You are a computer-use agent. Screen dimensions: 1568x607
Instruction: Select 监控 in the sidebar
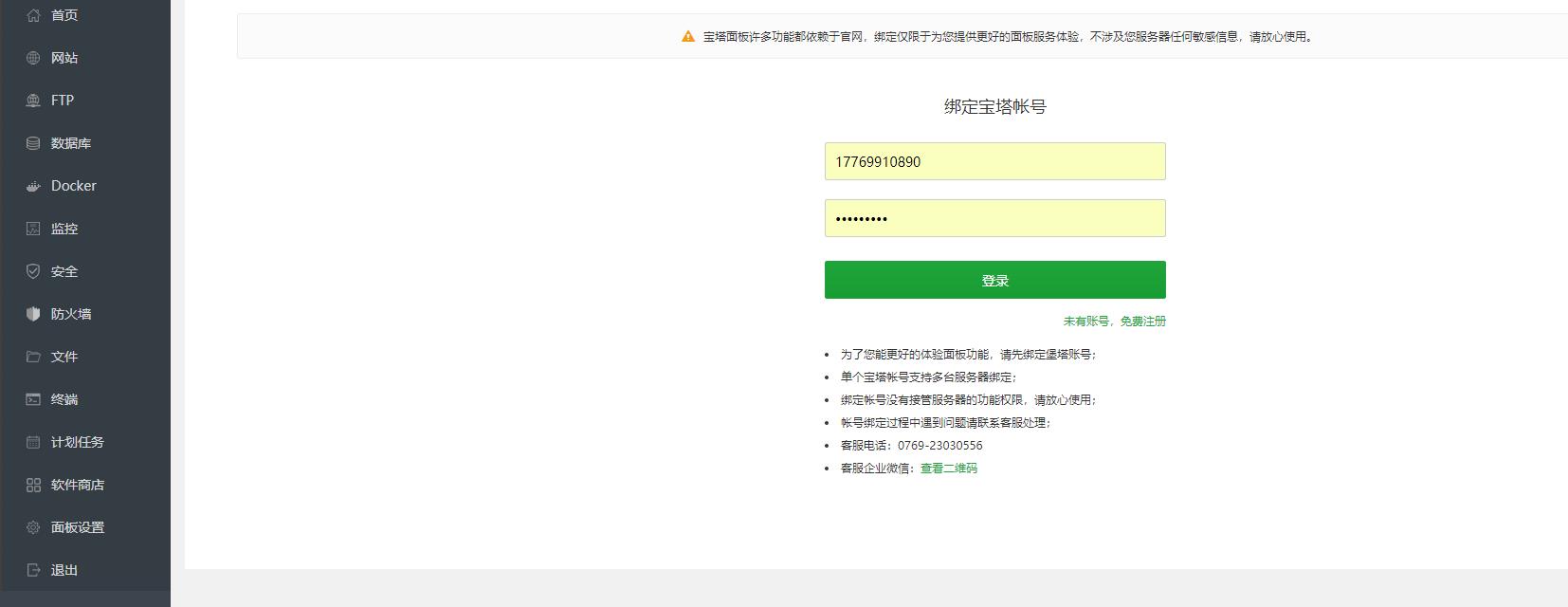(64, 229)
